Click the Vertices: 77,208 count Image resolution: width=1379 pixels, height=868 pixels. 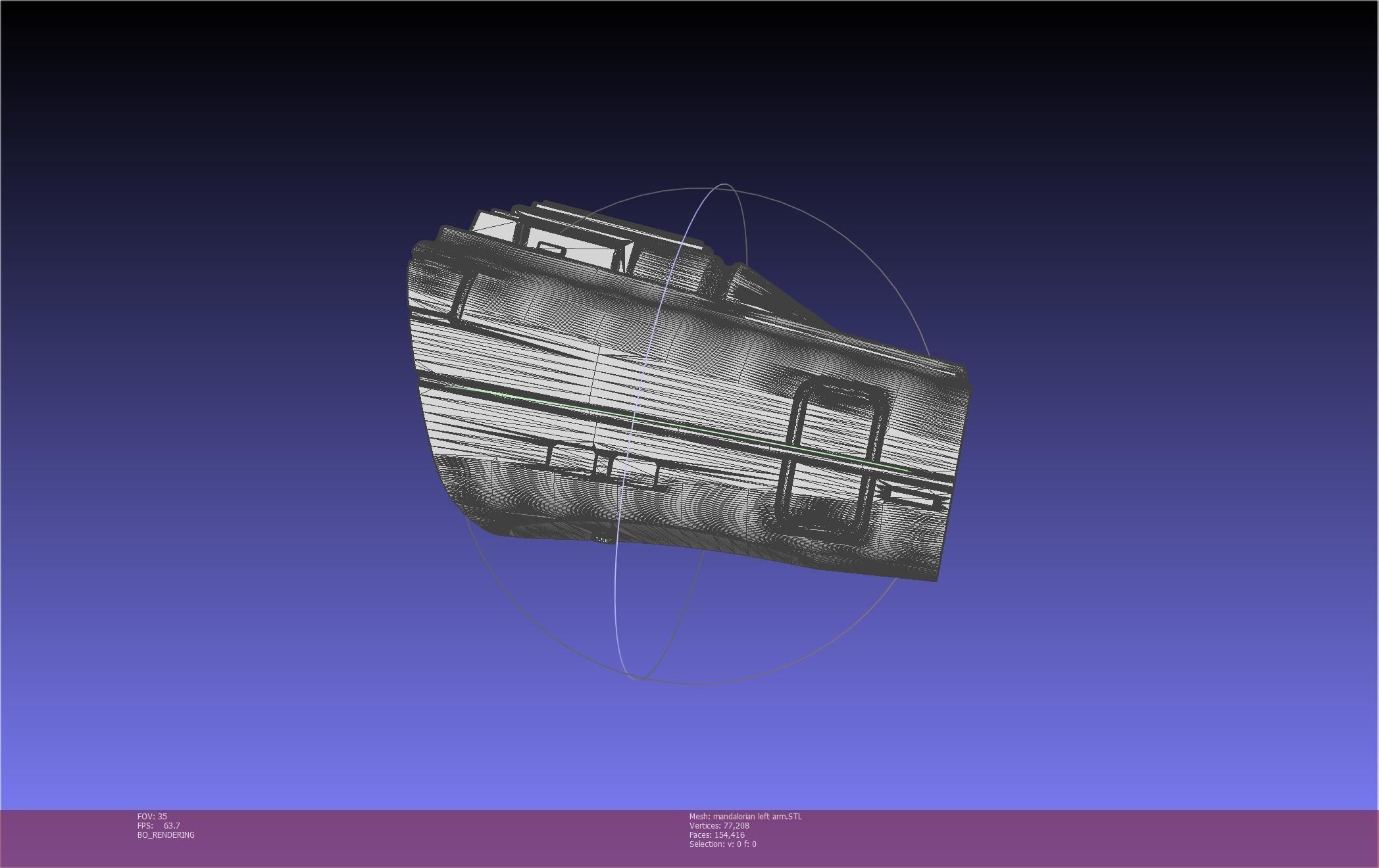pyautogui.click(x=718, y=825)
